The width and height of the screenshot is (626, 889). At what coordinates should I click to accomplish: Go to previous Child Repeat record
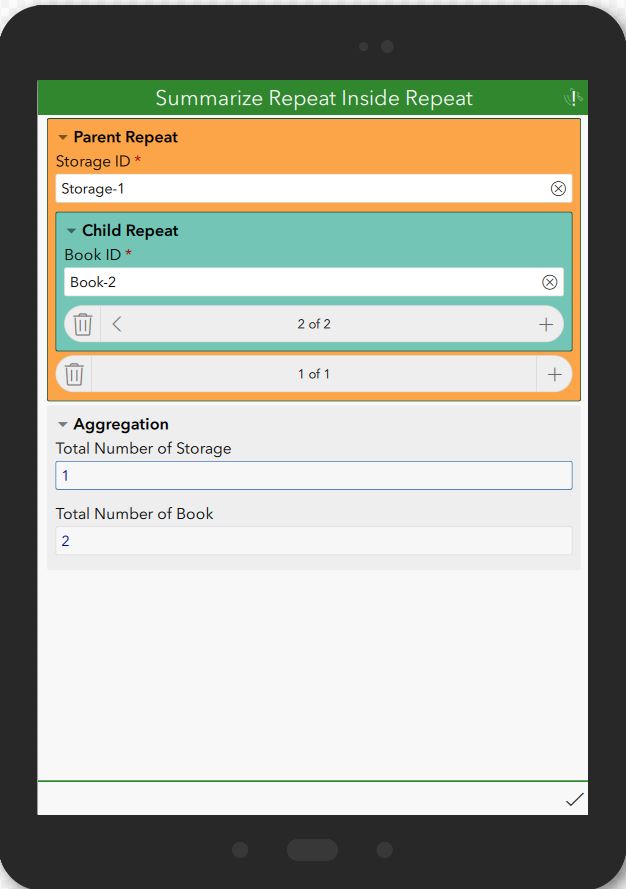(x=117, y=324)
